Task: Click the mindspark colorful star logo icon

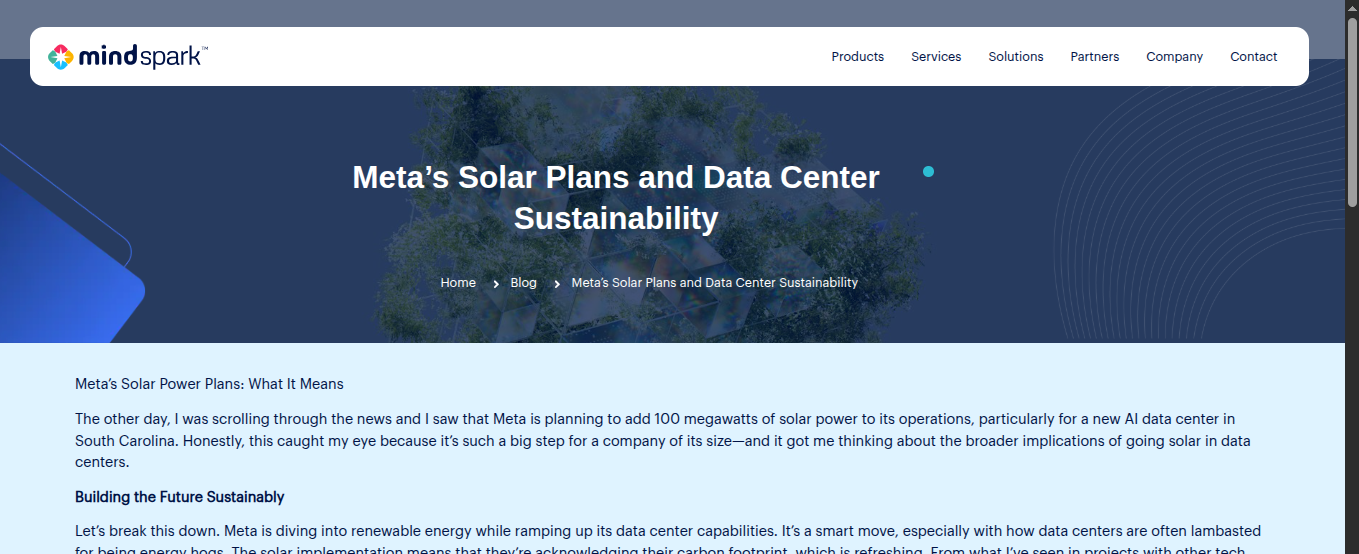Action: coord(61,57)
